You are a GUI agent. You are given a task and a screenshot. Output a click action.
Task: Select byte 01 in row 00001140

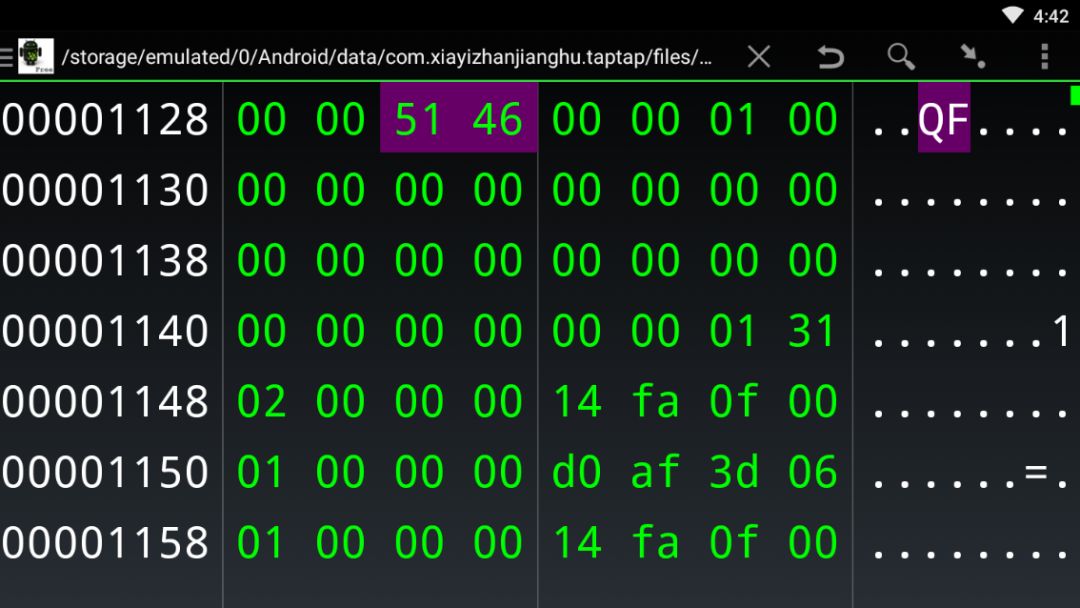[734, 330]
